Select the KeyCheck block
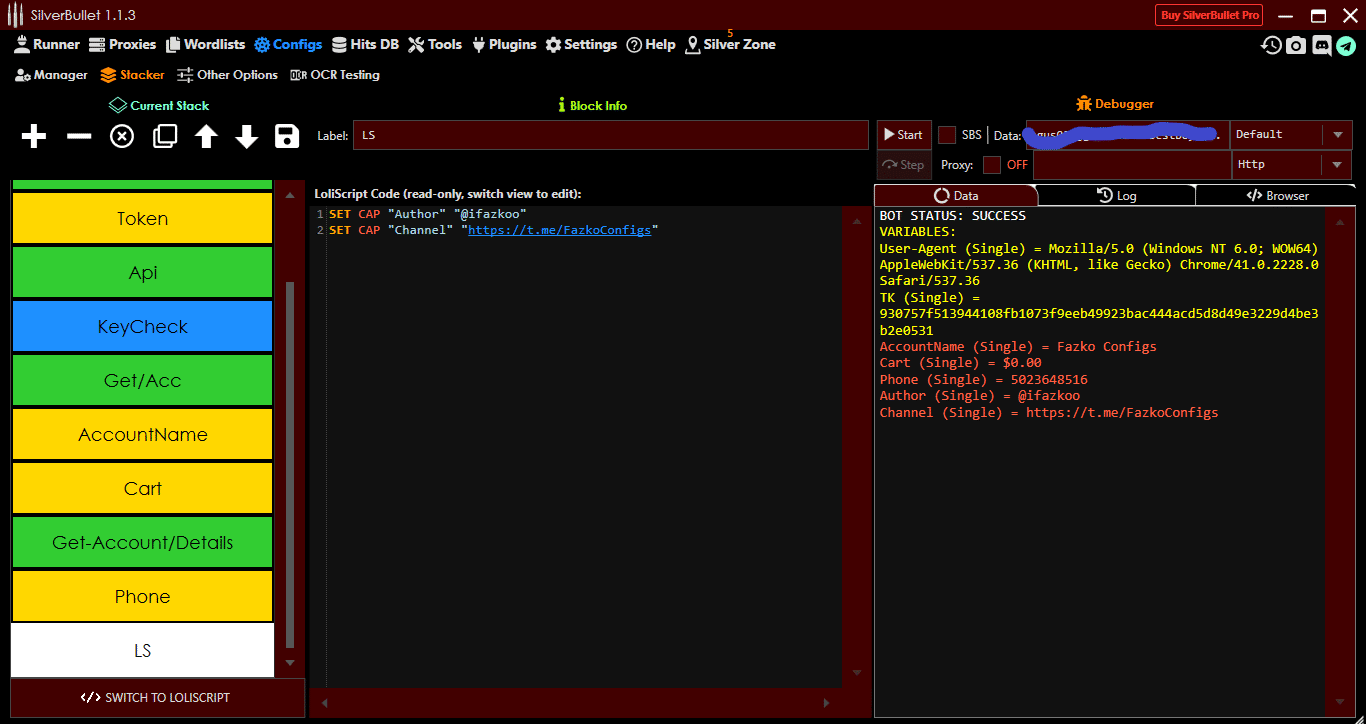1366x724 pixels. click(x=141, y=326)
